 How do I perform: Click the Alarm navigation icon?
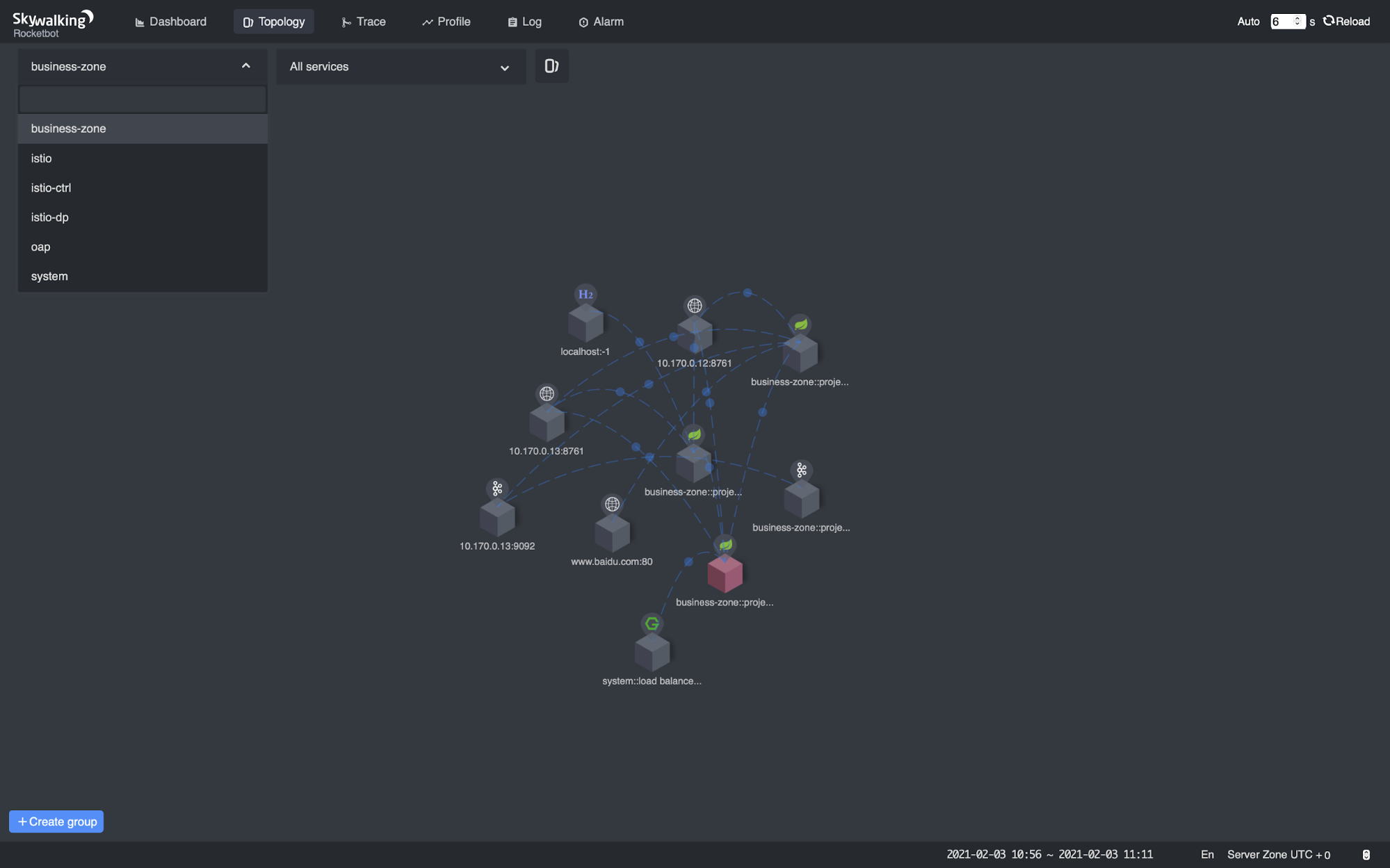(583, 21)
